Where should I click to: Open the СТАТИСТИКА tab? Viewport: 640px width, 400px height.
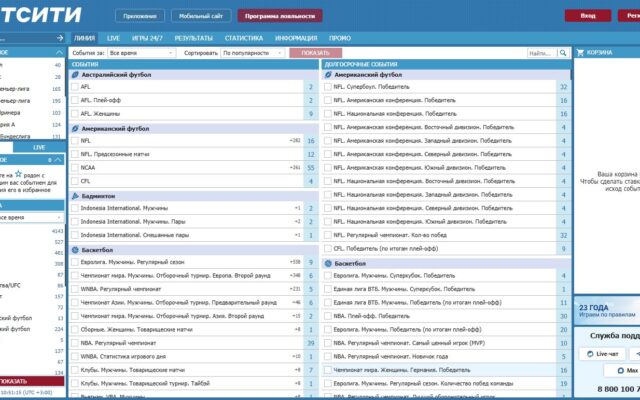coord(244,38)
